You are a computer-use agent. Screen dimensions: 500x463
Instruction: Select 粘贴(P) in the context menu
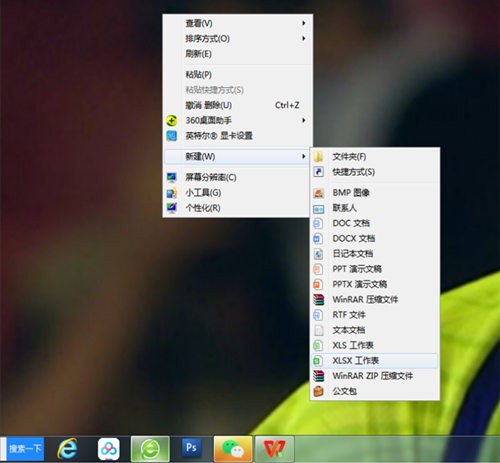[x=237, y=74]
